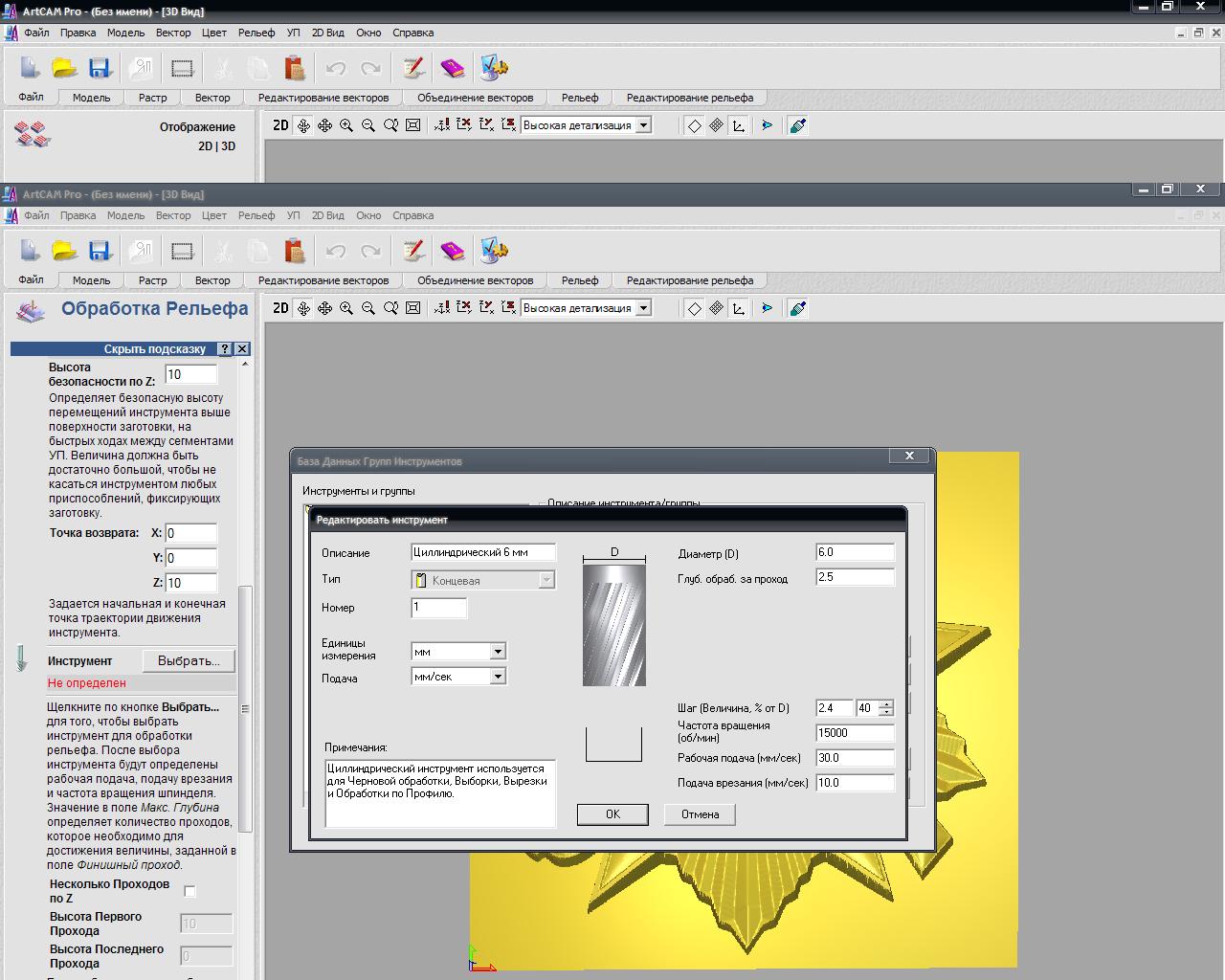Click the Обработка Рельефа panel header icon
Viewport: 1225px width, 980px height.
(32, 310)
